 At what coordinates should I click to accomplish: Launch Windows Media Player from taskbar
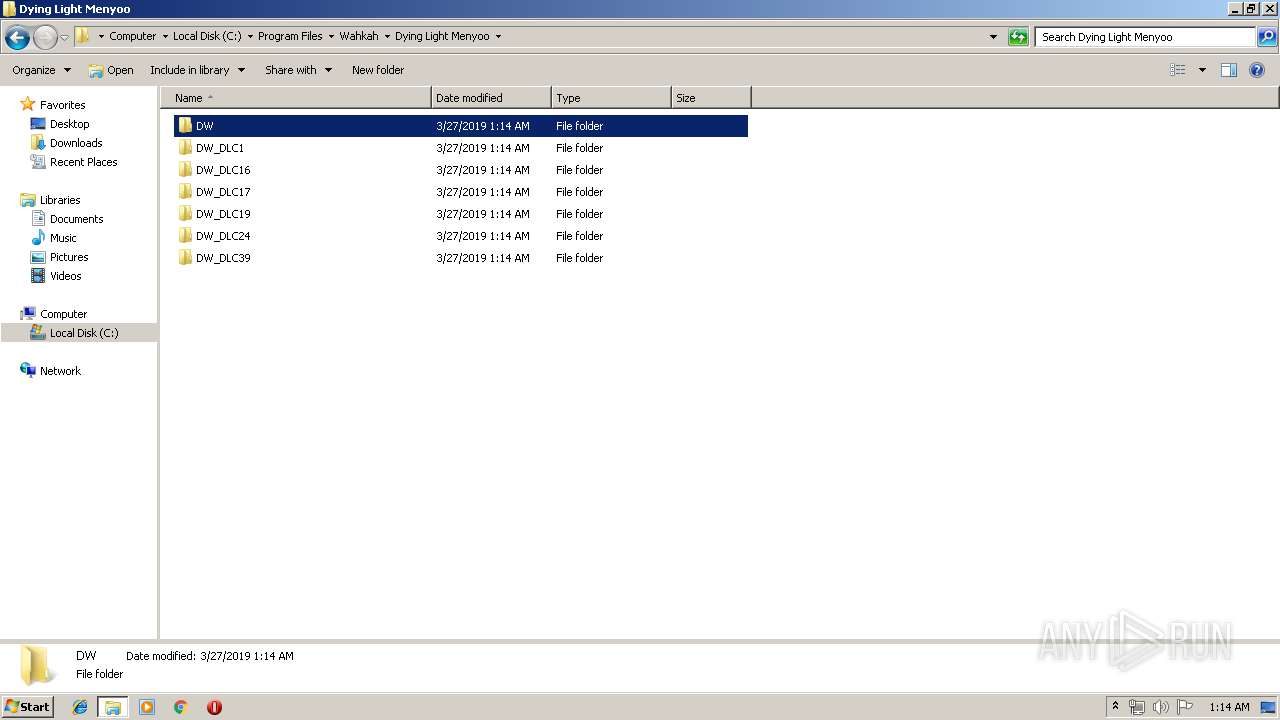coord(147,707)
